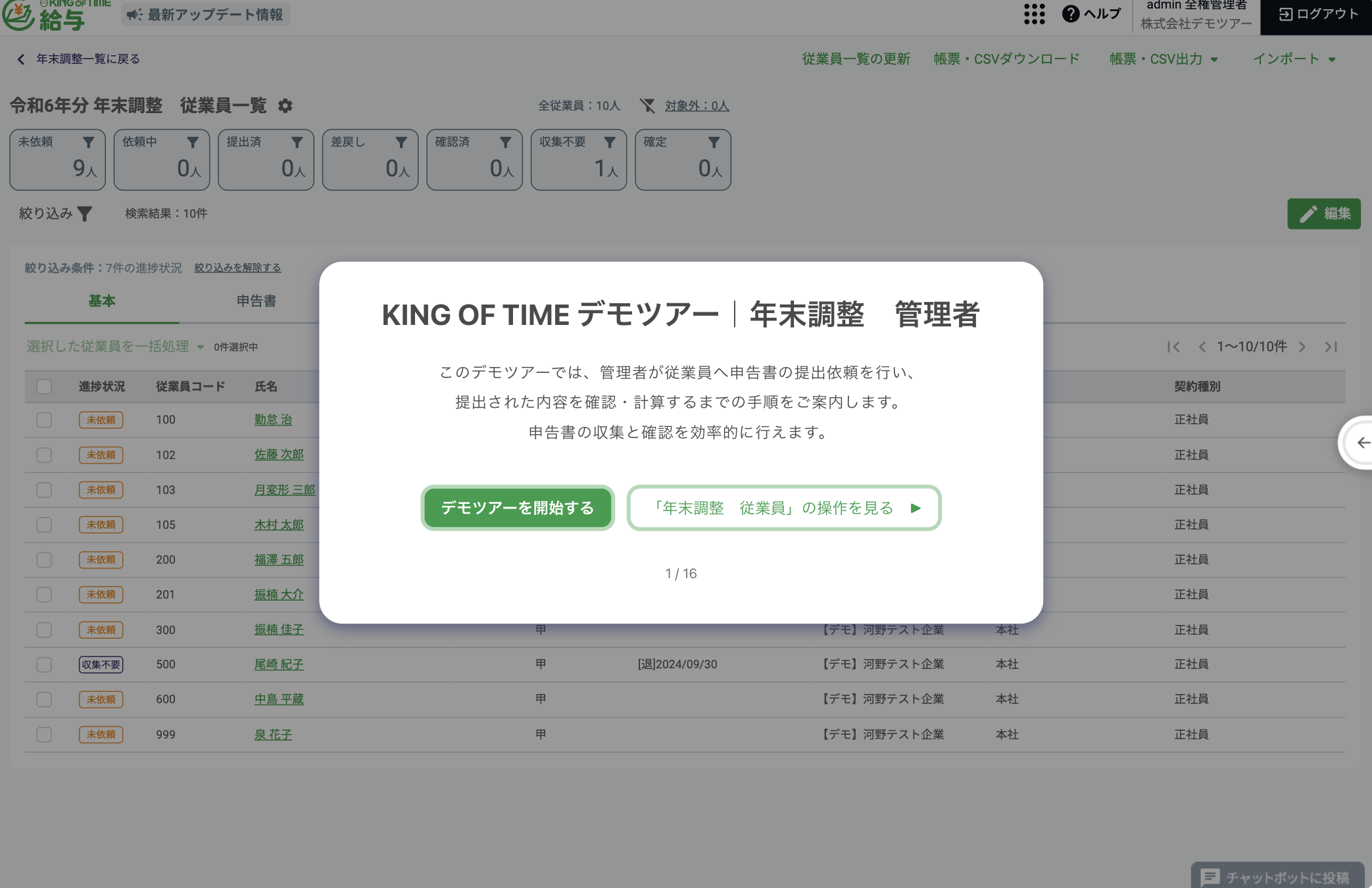The height and width of the screenshot is (888, 1372).
Task: Click employee code 999 cell
Action: click(x=166, y=735)
